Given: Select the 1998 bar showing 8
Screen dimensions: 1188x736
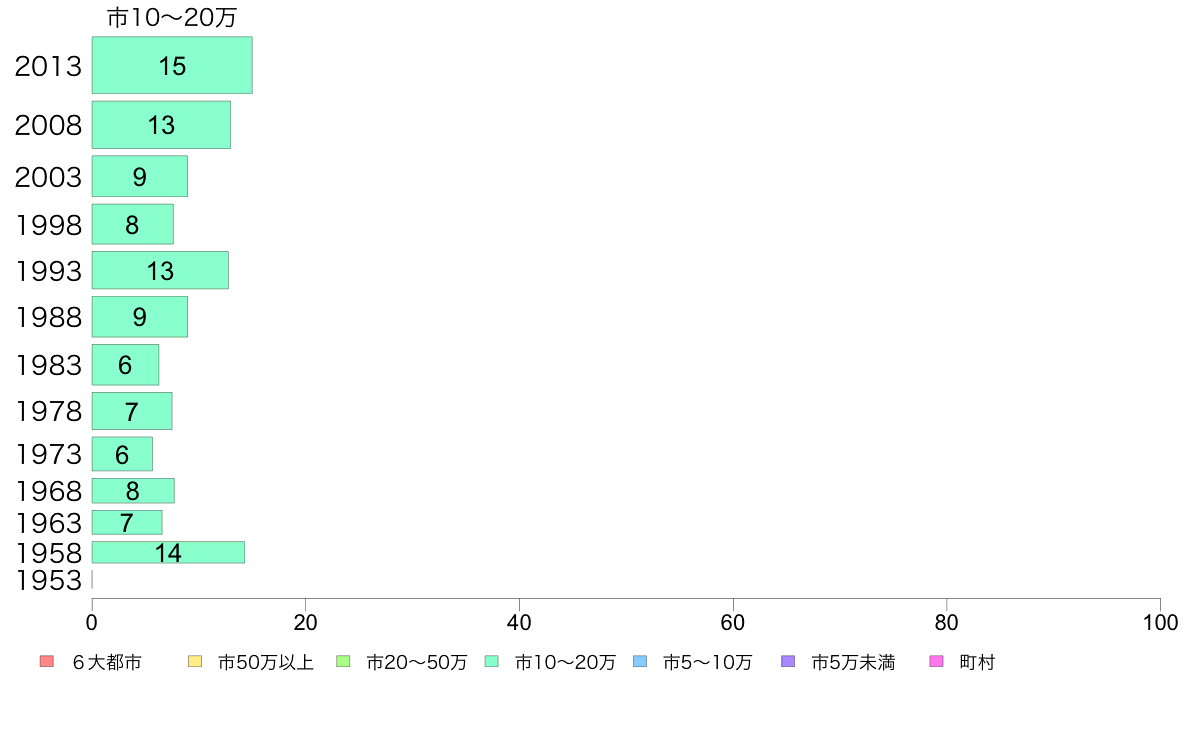Looking at the screenshot, I should [x=133, y=224].
